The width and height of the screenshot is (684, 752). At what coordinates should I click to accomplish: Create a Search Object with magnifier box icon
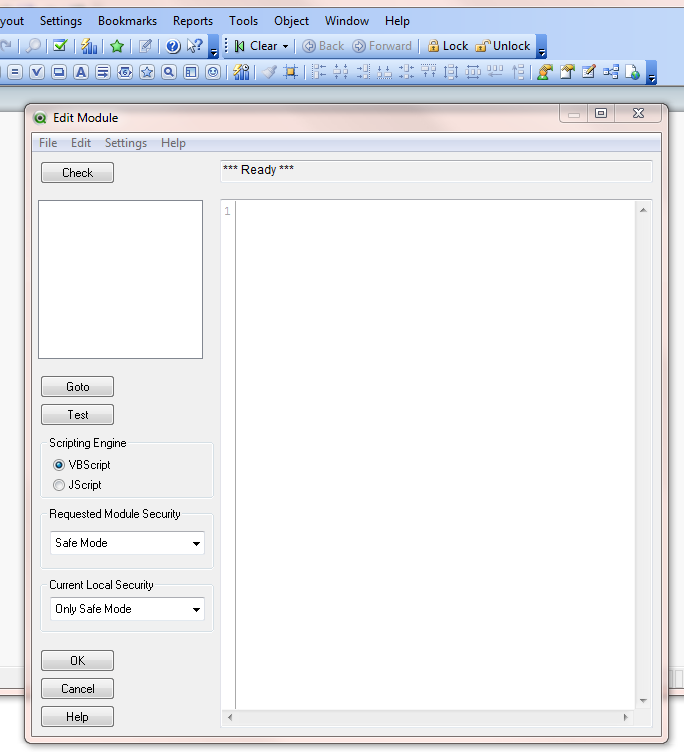(169, 72)
